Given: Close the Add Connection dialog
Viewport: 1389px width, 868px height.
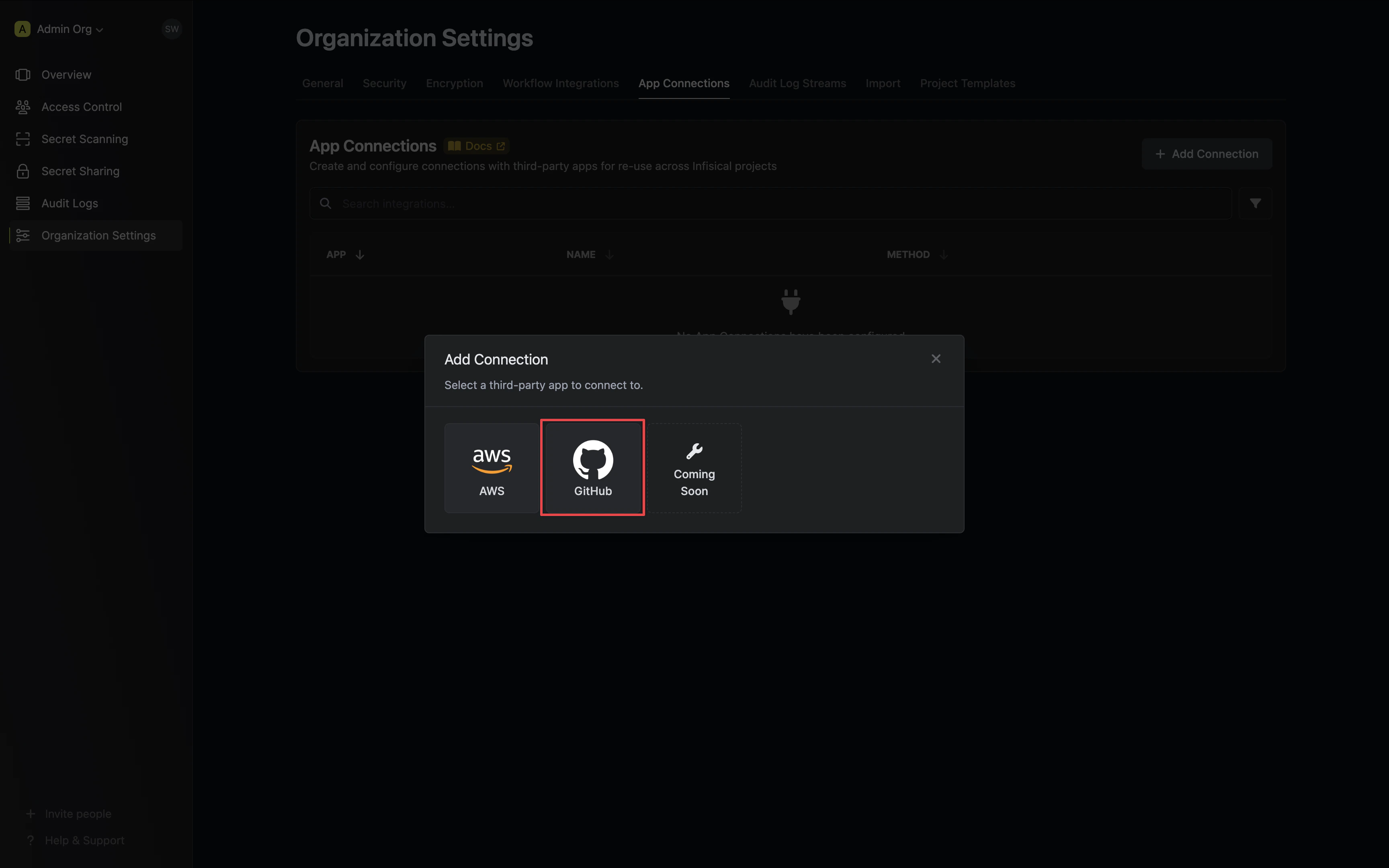Looking at the screenshot, I should (936, 359).
